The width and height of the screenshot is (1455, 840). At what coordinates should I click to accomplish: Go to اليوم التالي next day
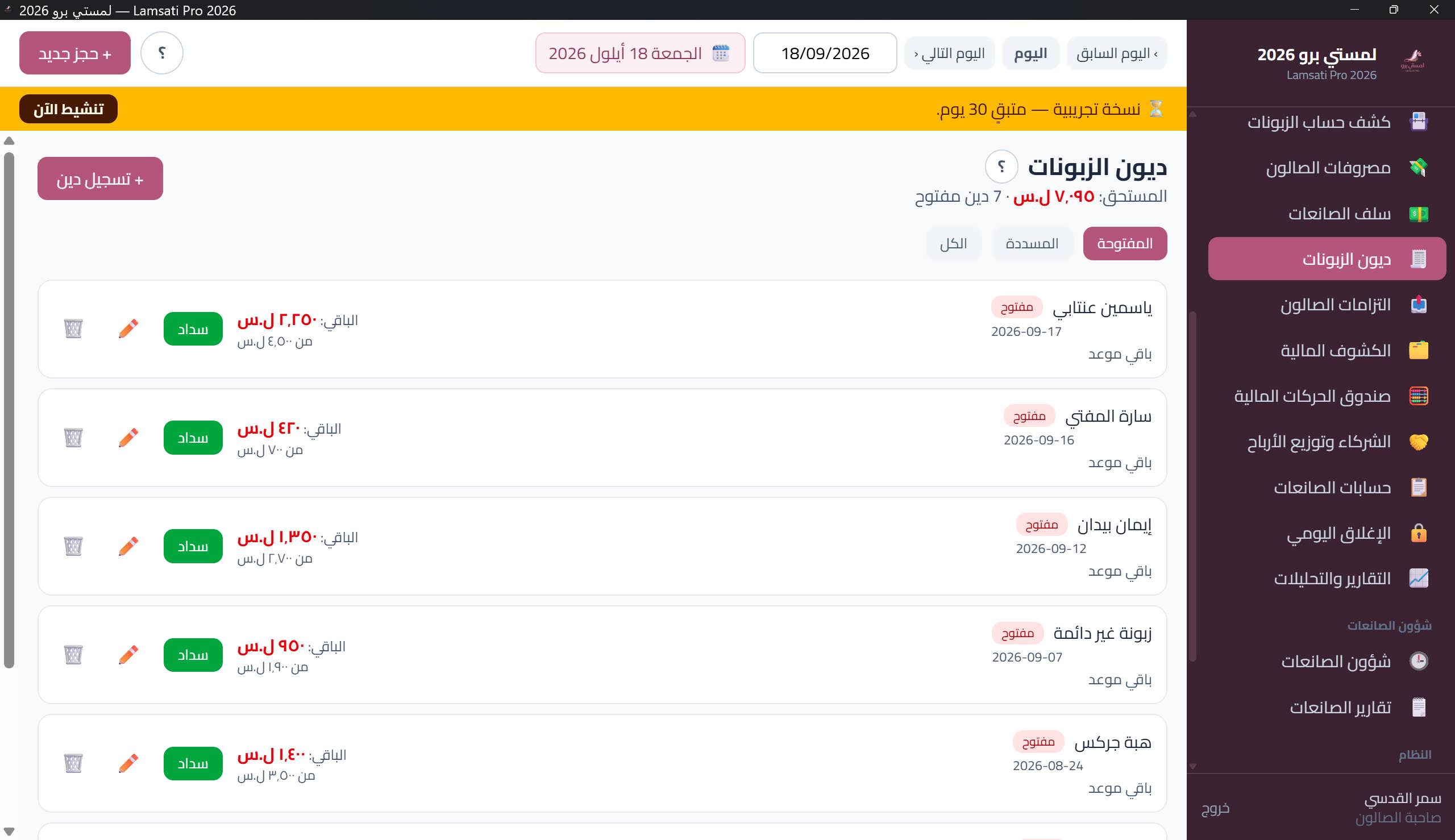coord(950,53)
